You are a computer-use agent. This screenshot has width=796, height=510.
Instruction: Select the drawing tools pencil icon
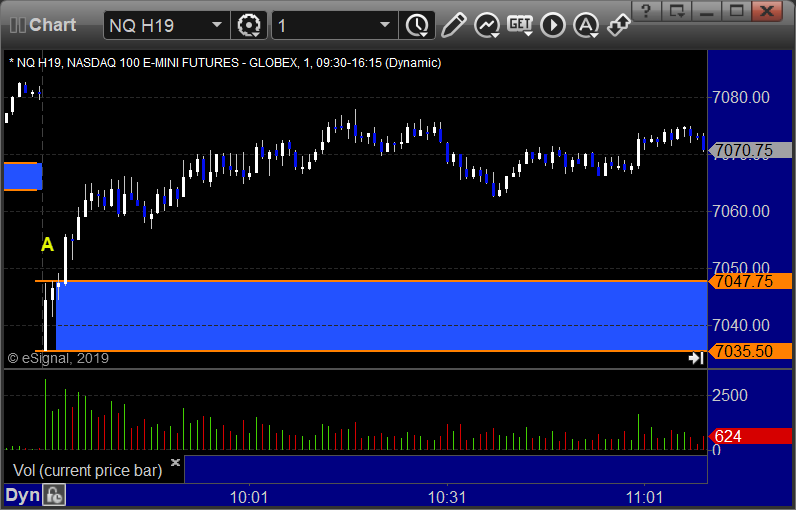(453, 25)
